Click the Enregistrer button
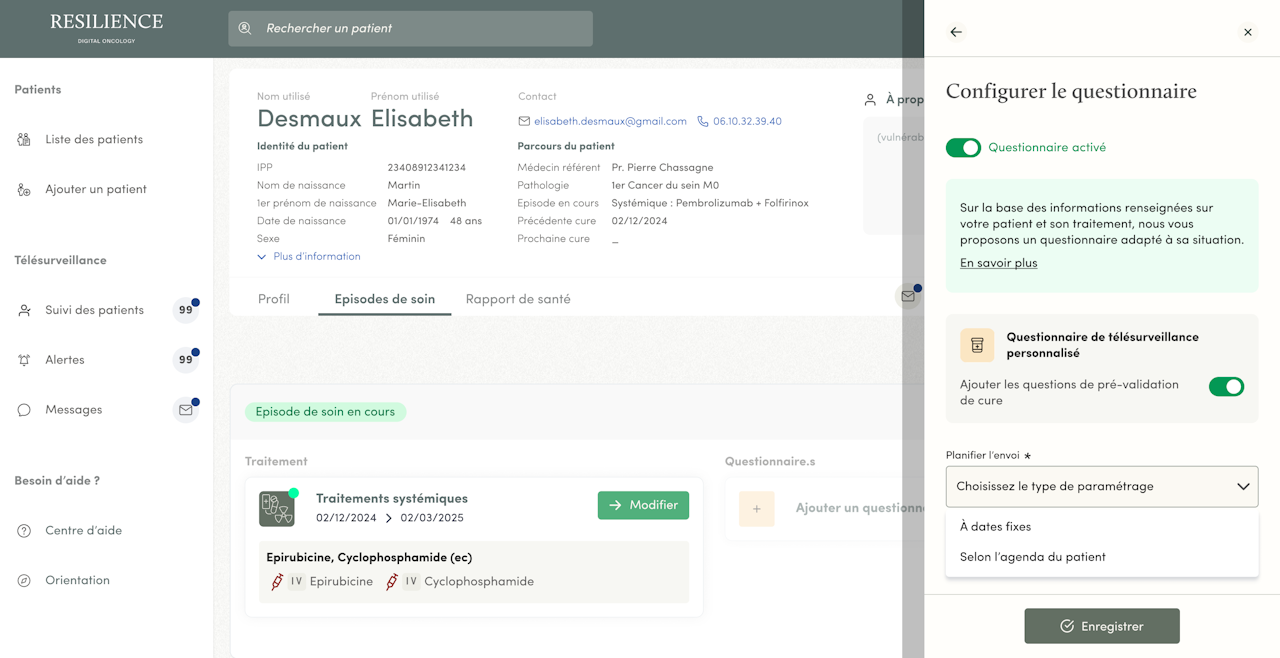This screenshot has width=1280, height=658. [1102, 626]
